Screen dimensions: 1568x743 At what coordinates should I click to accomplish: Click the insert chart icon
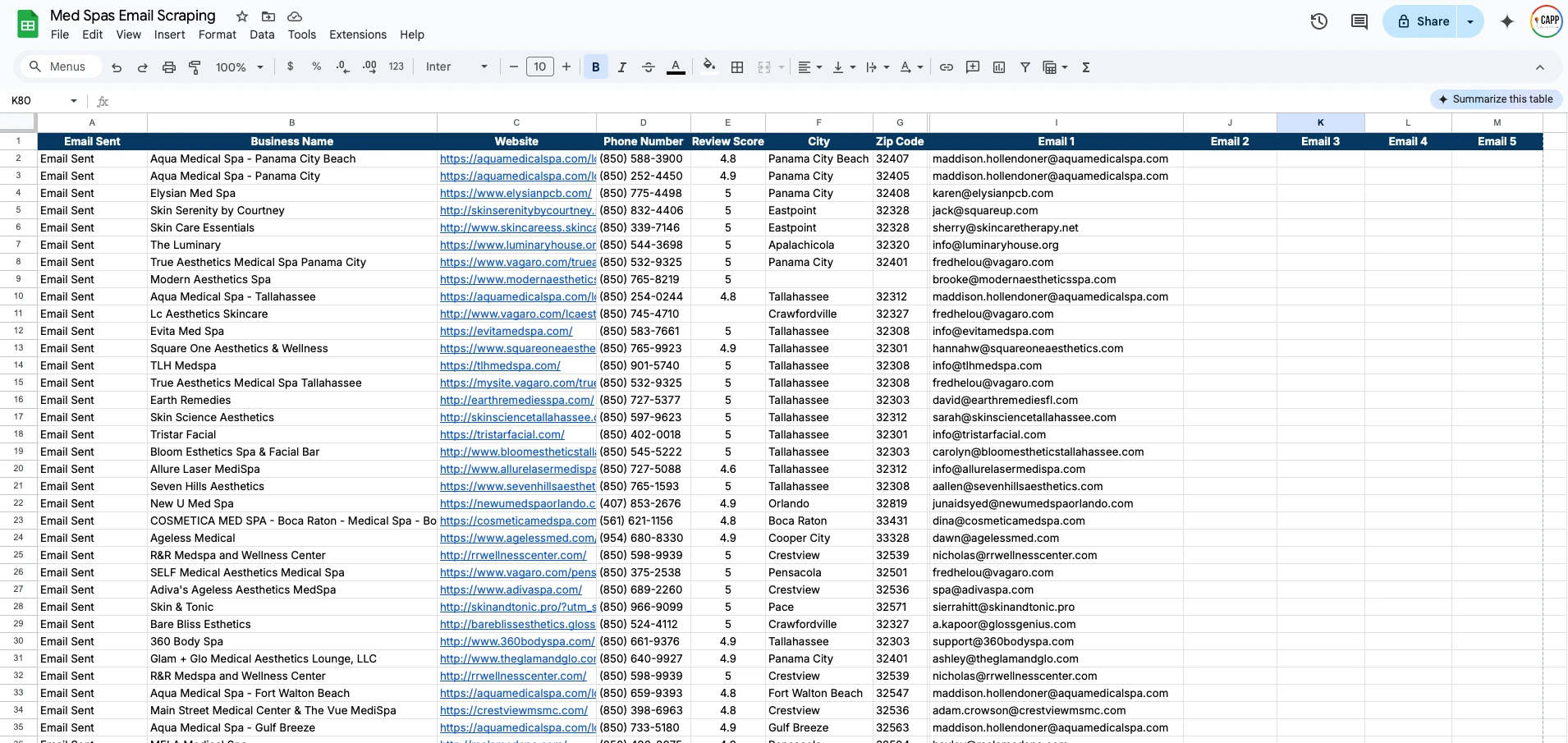999,67
